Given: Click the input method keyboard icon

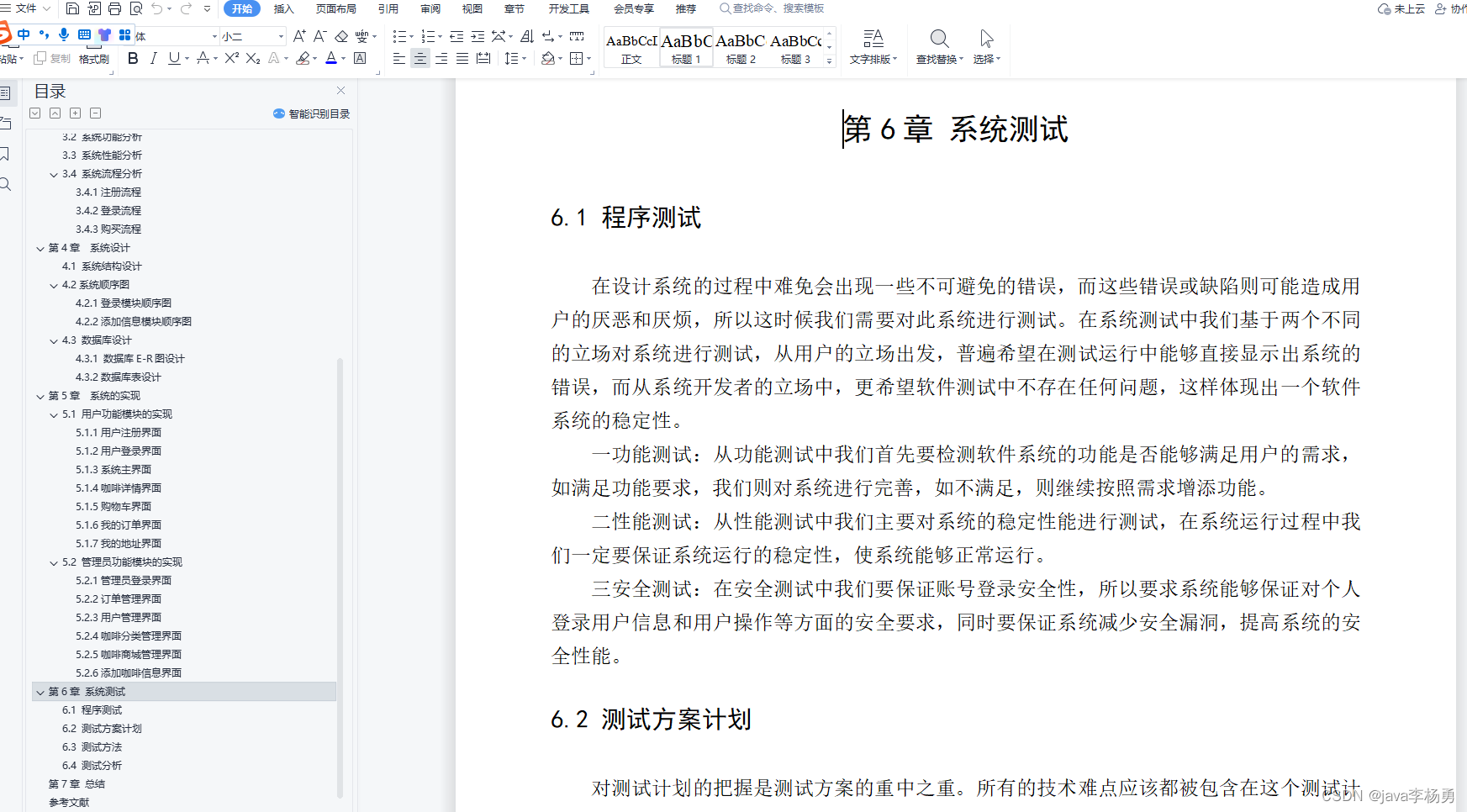Looking at the screenshot, I should (84, 34).
